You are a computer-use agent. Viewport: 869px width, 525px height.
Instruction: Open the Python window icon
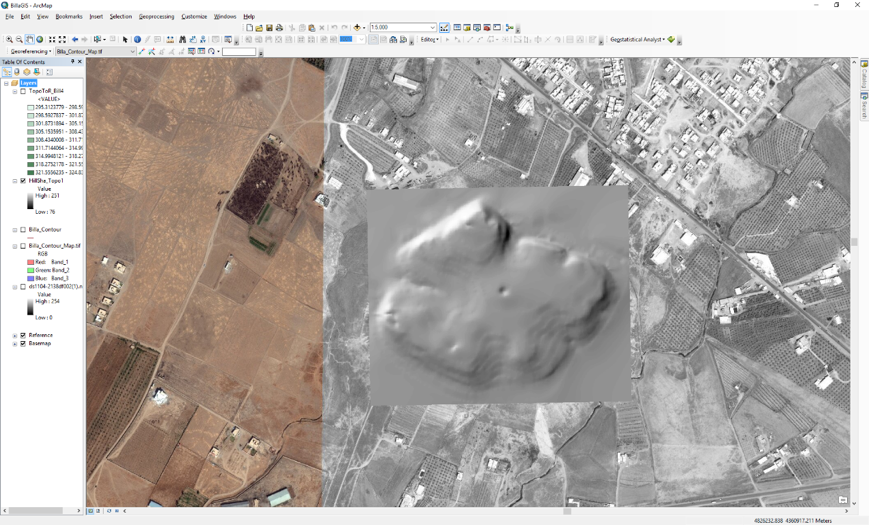[x=497, y=27]
